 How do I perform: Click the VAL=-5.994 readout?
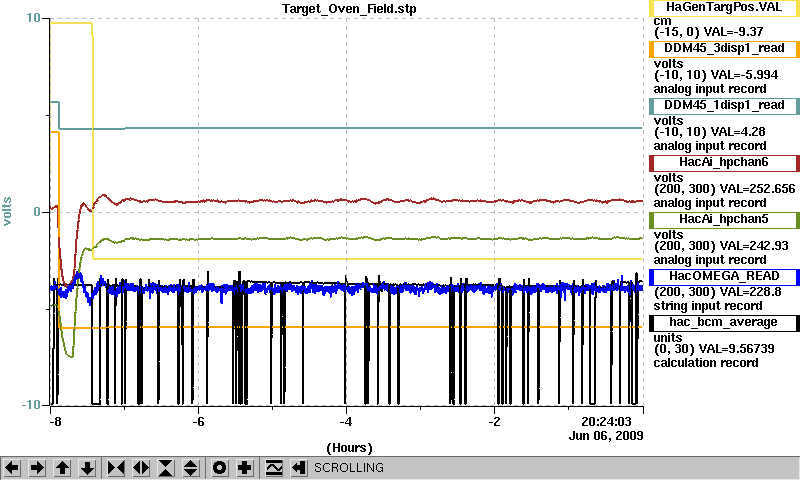point(744,75)
